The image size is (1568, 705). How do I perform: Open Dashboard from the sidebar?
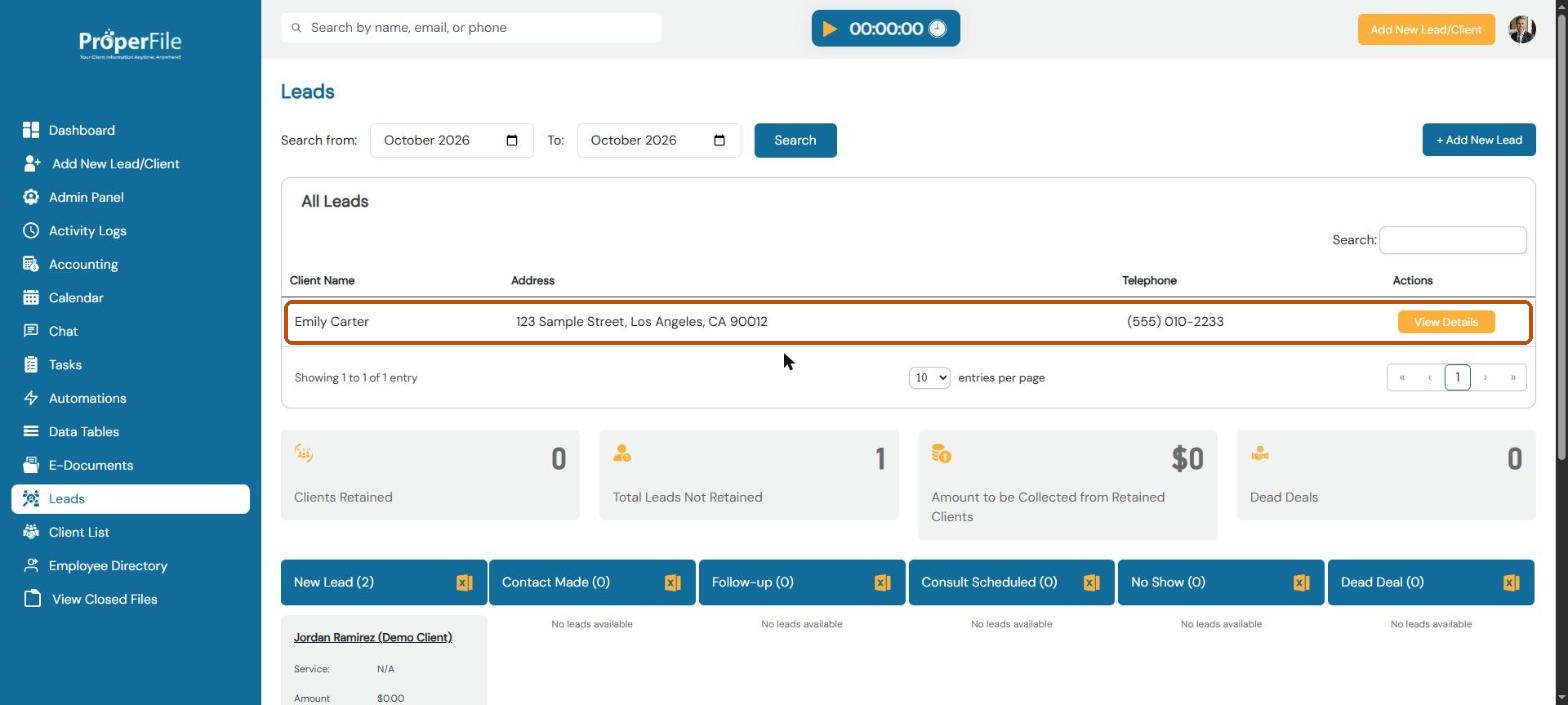coord(82,130)
